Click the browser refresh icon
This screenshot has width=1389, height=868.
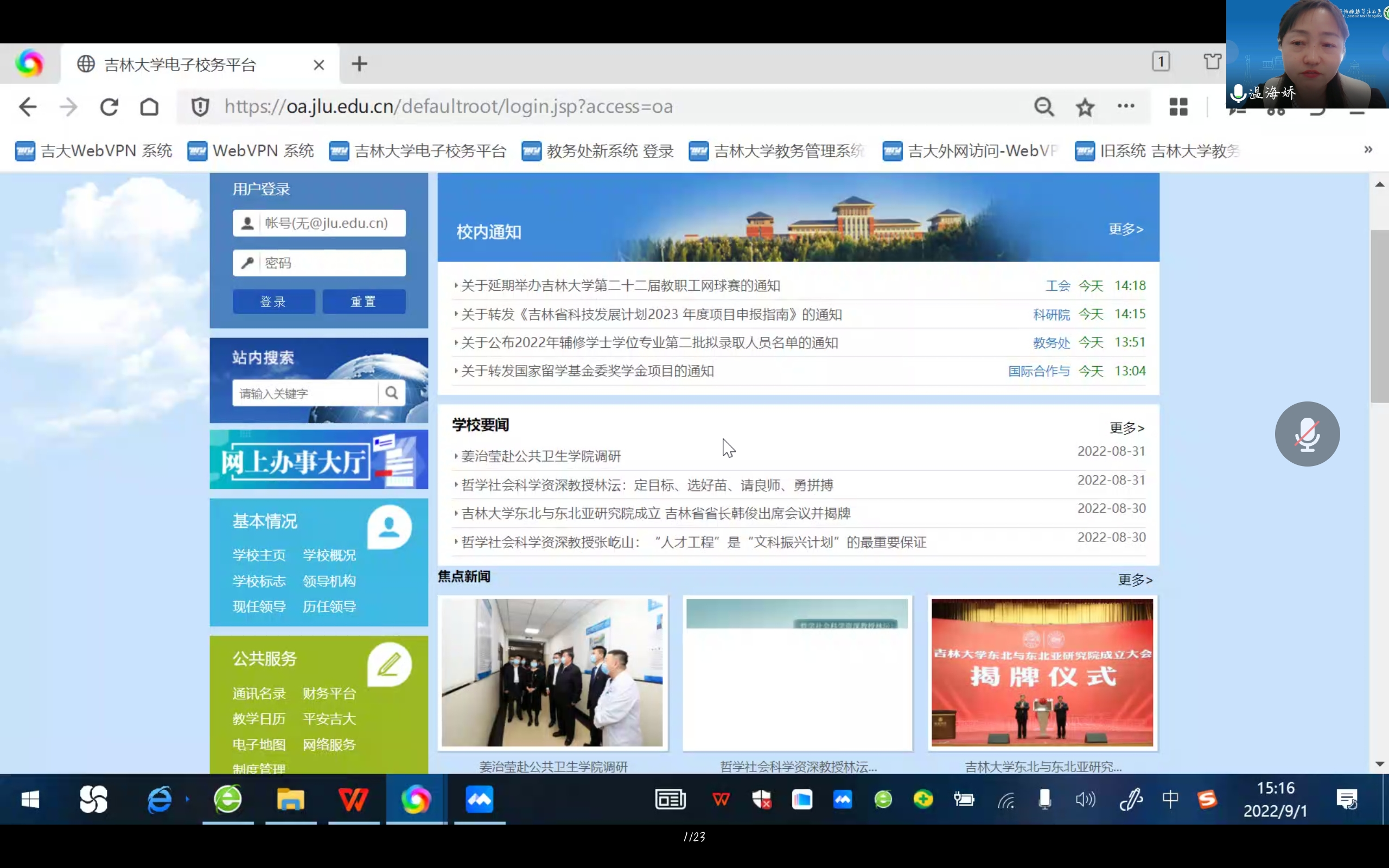pyautogui.click(x=109, y=107)
